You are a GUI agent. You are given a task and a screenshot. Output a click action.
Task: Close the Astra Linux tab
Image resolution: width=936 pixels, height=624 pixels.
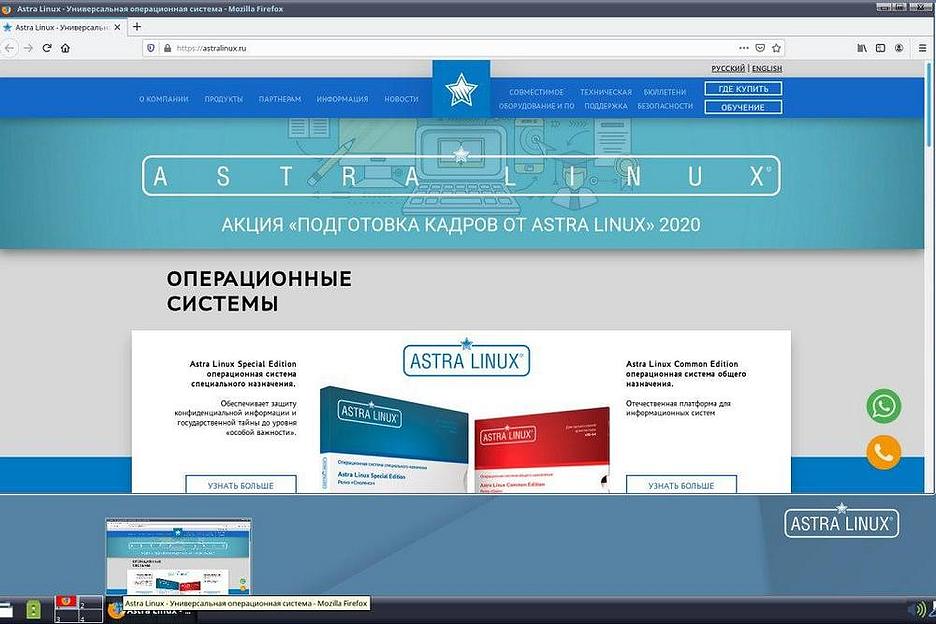tap(117, 27)
